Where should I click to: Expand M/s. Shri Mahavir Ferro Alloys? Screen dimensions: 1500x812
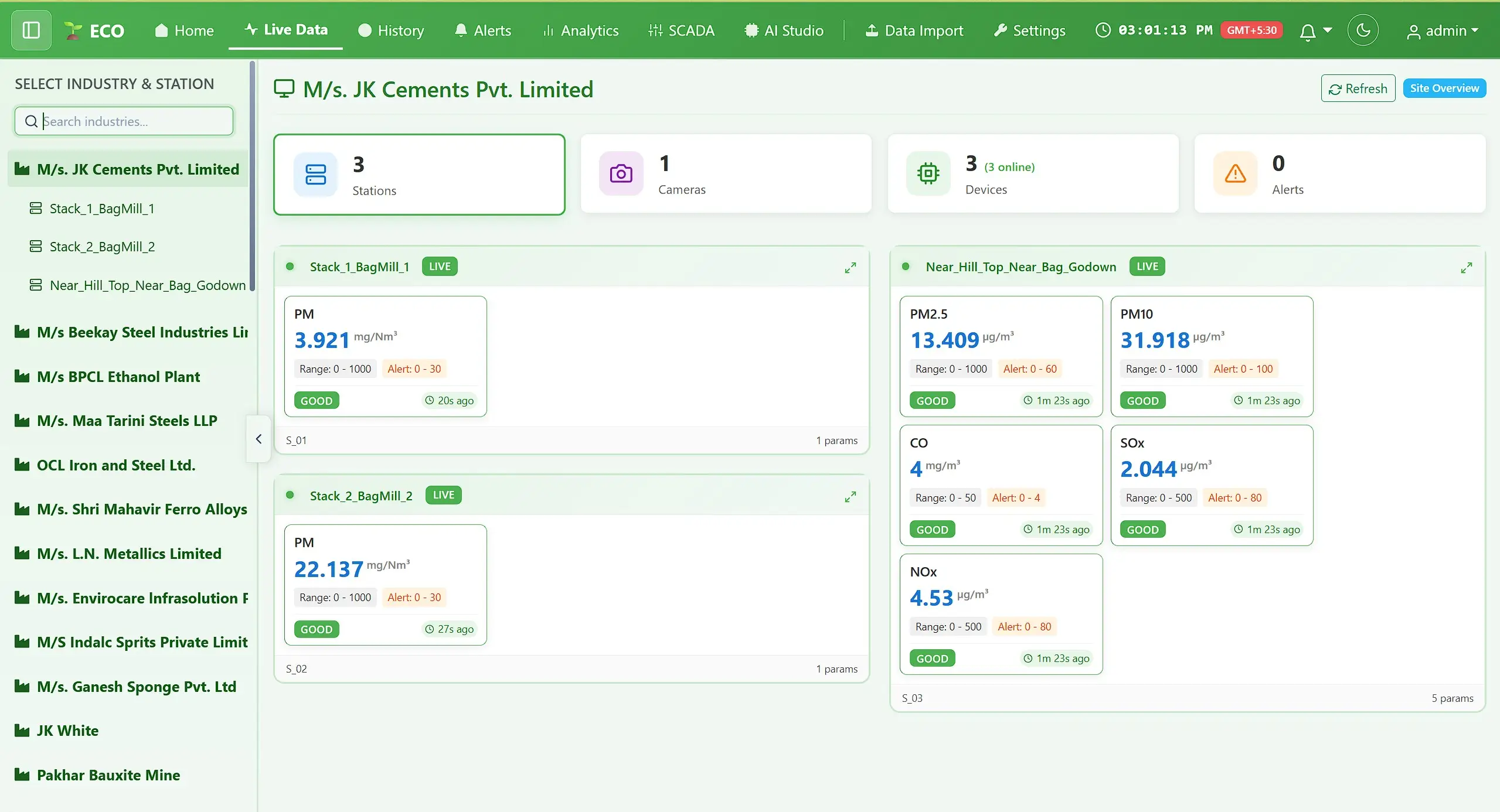pyautogui.click(x=130, y=509)
